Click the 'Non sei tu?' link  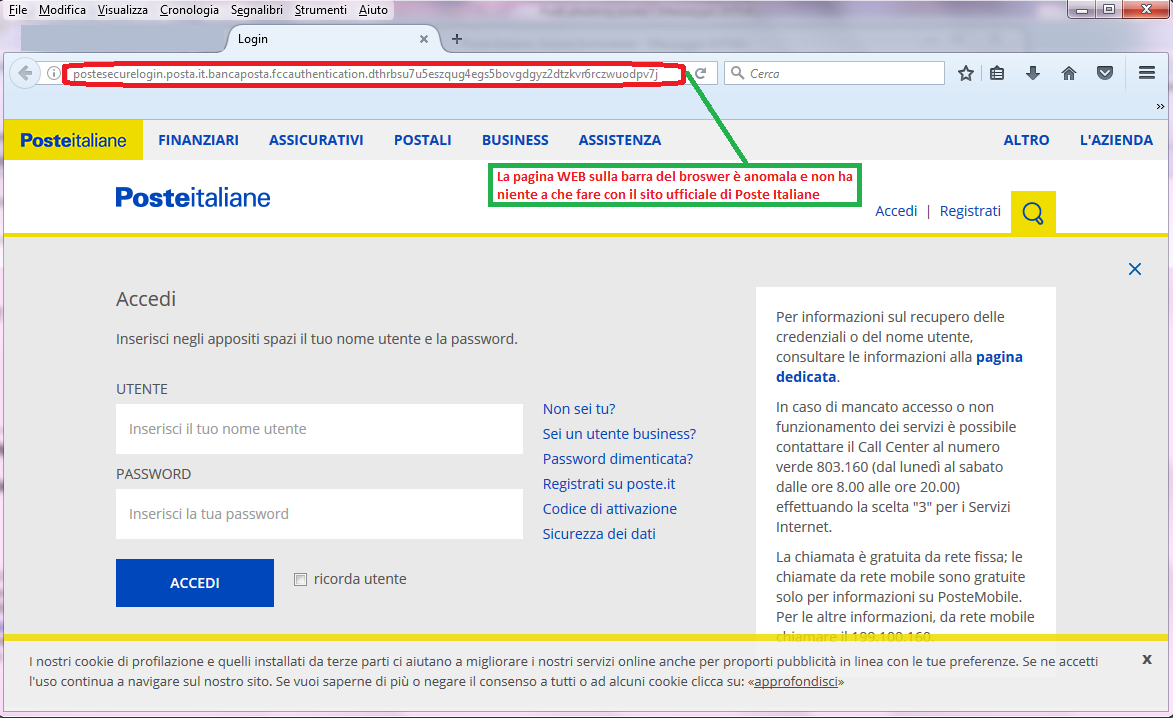(579, 409)
